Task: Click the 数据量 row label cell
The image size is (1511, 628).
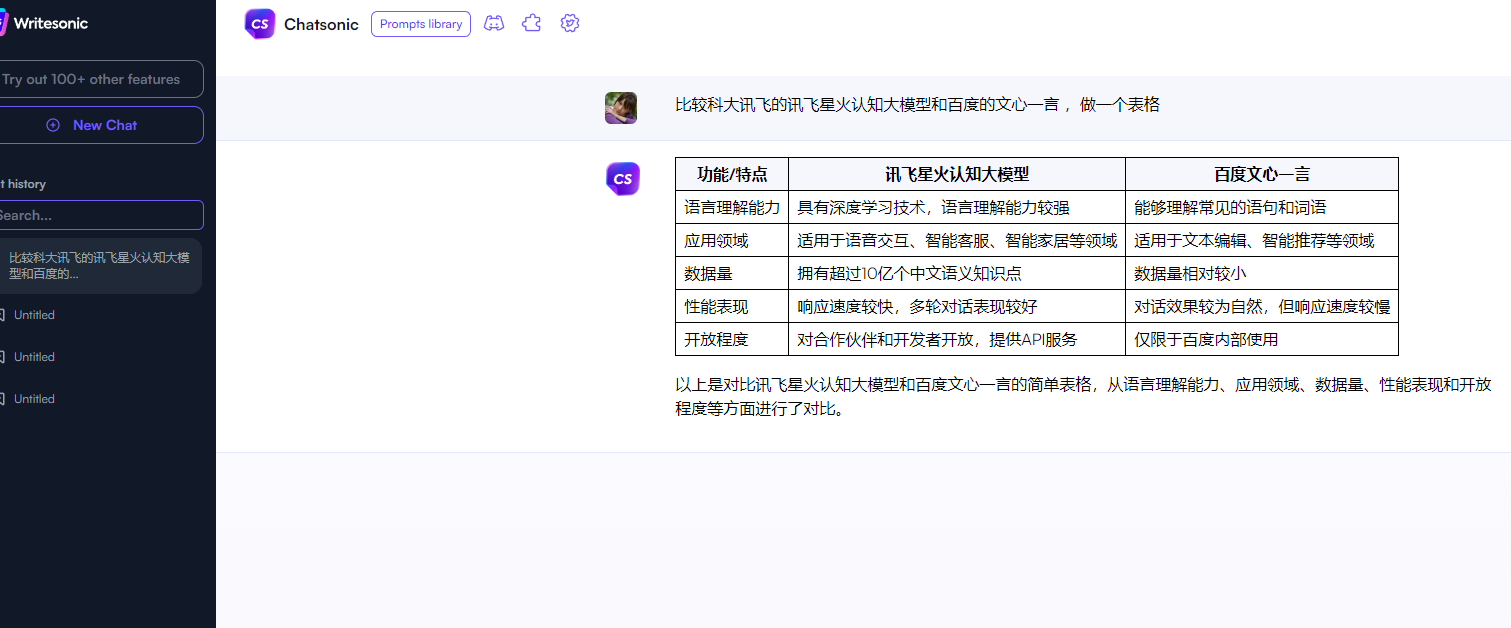Action: pyautogui.click(x=732, y=273)
